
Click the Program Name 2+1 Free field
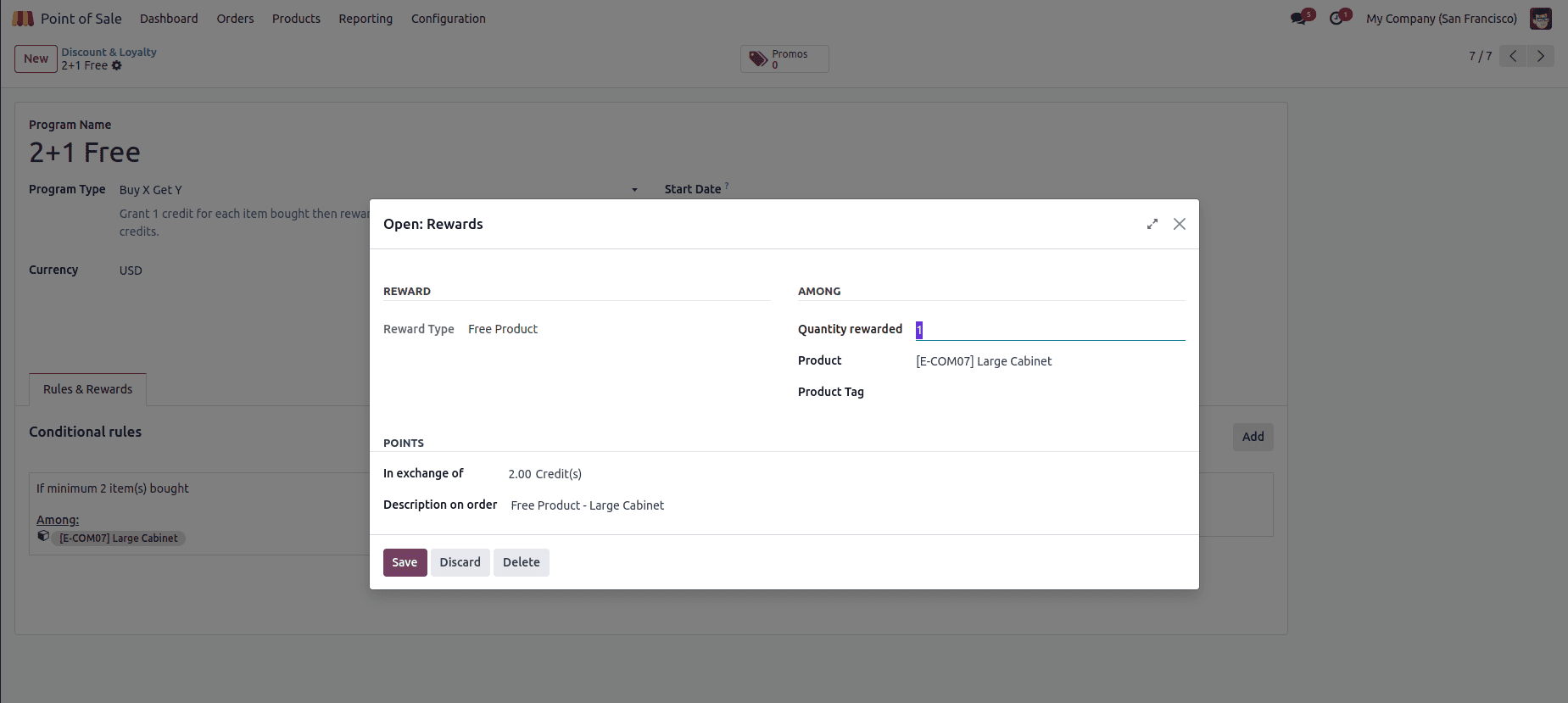85,153
